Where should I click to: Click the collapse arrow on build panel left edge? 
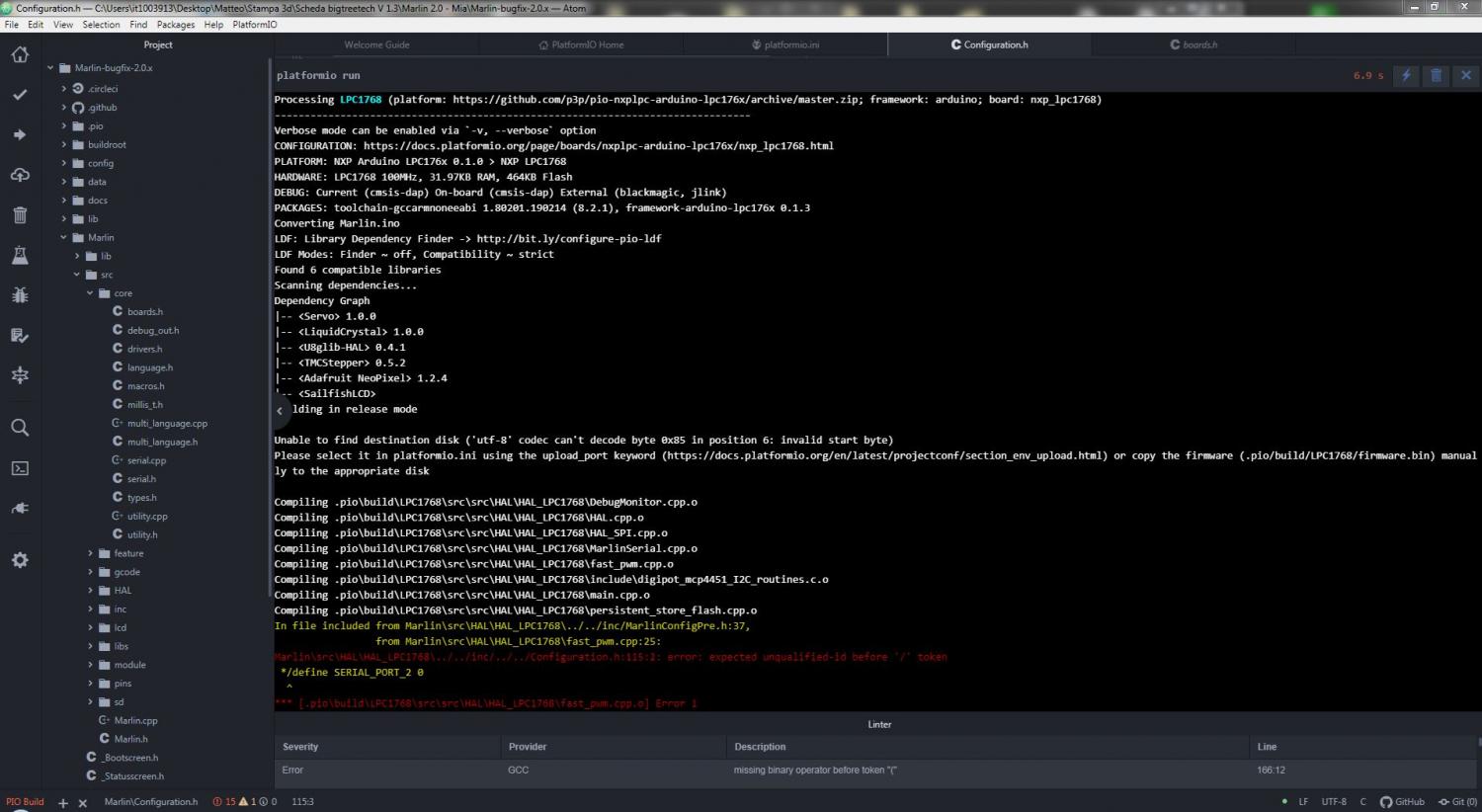pos(280,410)
